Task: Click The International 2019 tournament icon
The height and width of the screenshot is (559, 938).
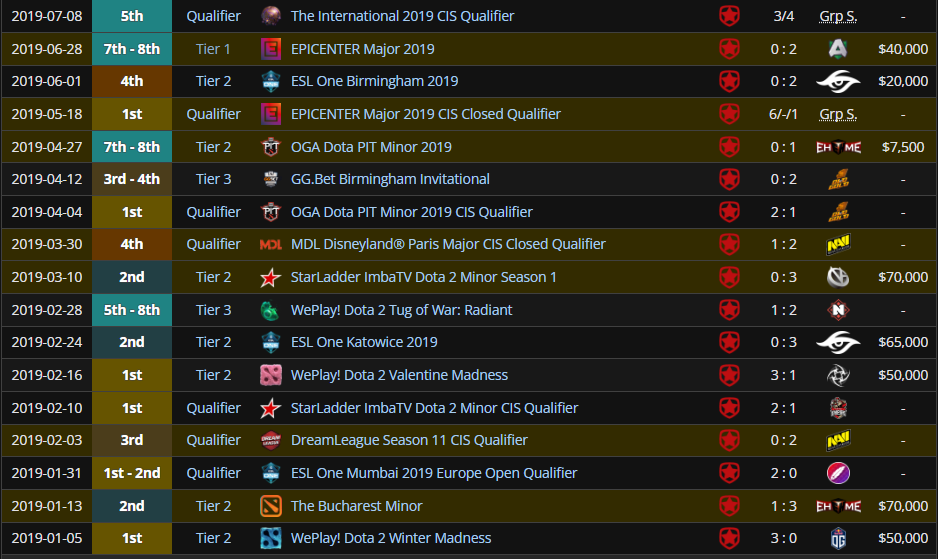Action: (271, 16)
